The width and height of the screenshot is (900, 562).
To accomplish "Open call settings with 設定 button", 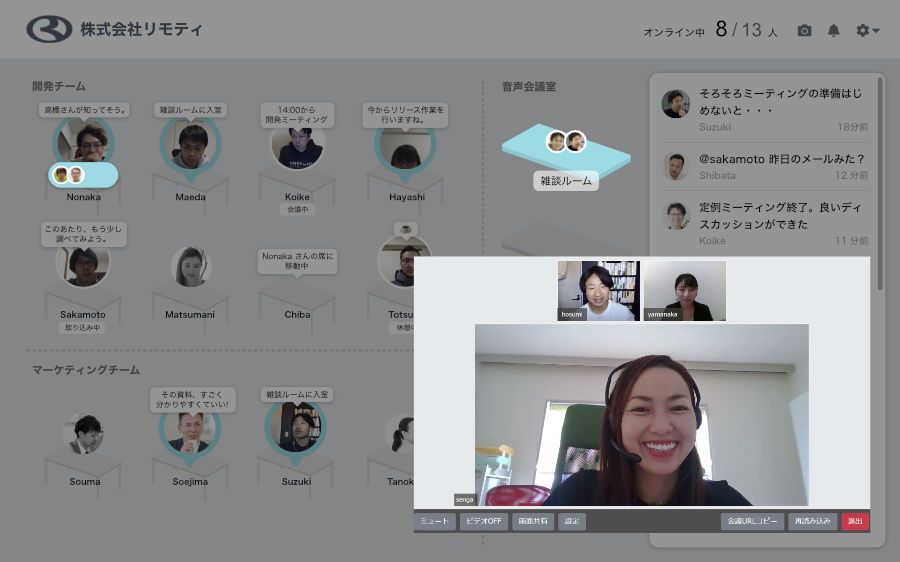I will (x=572, y=521).
